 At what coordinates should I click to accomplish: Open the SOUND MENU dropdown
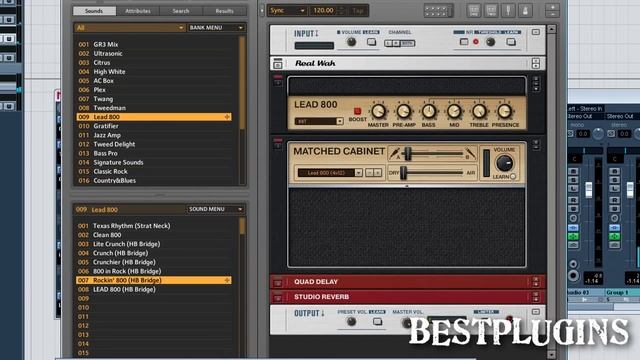click(216, 209)
